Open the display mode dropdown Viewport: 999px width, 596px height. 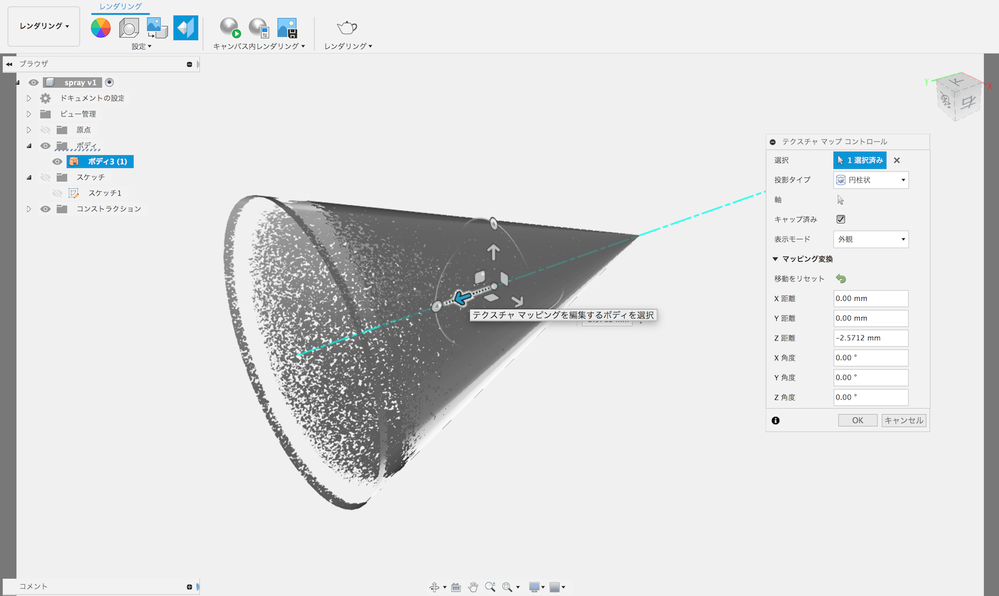(x=871, y=239)
